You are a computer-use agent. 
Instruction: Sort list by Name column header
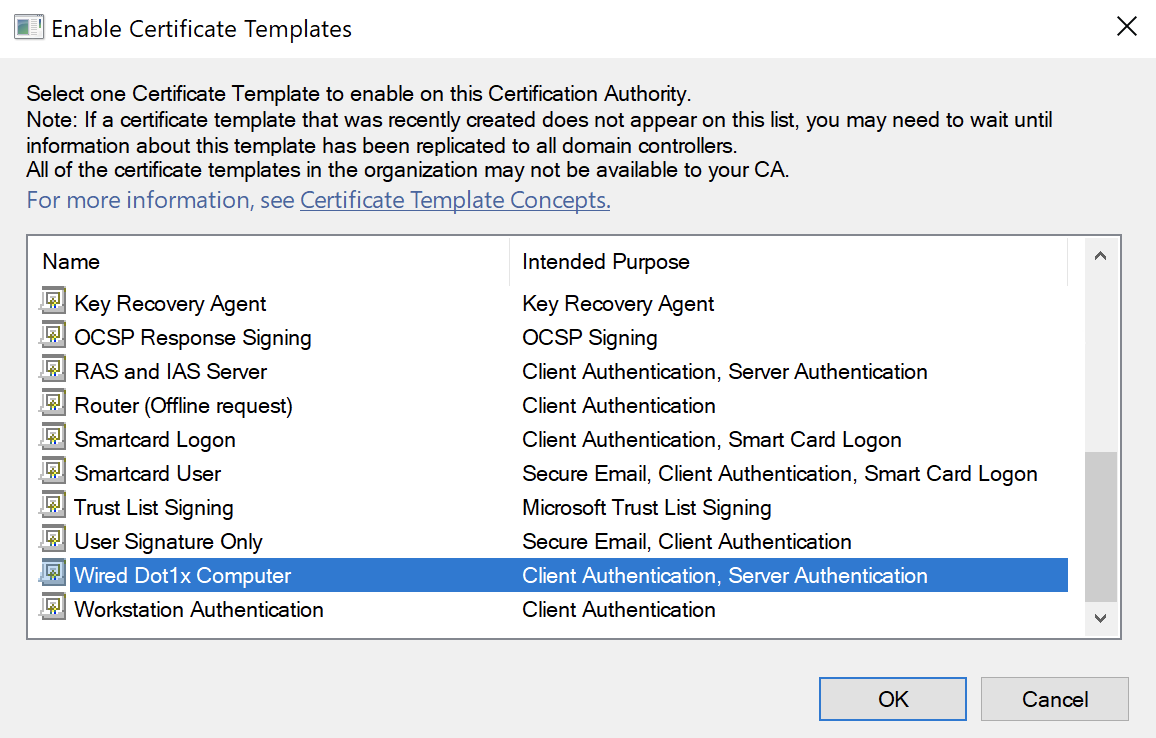tap(71, 262)
